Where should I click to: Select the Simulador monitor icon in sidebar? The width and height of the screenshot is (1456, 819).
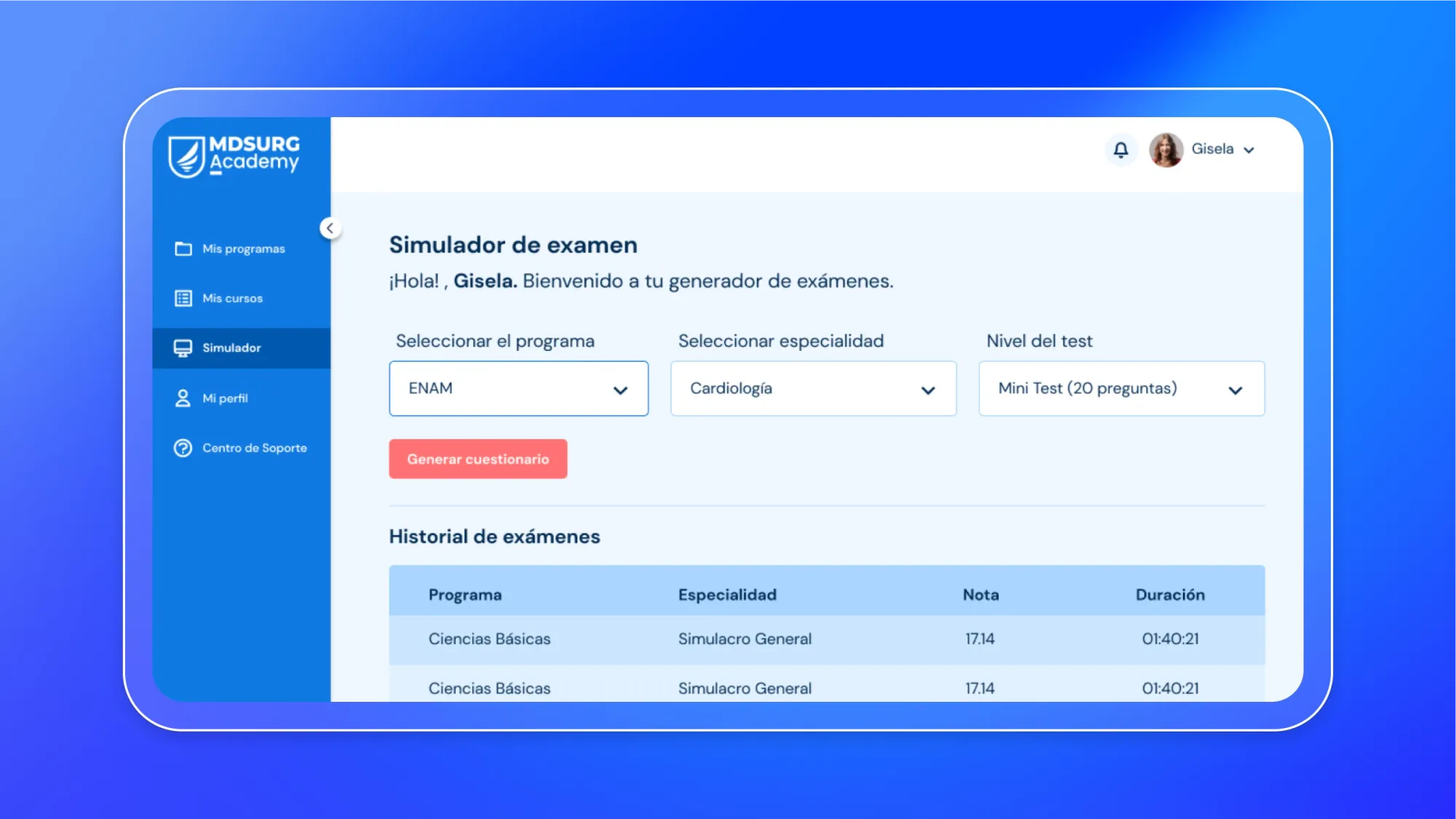point(182,348)
